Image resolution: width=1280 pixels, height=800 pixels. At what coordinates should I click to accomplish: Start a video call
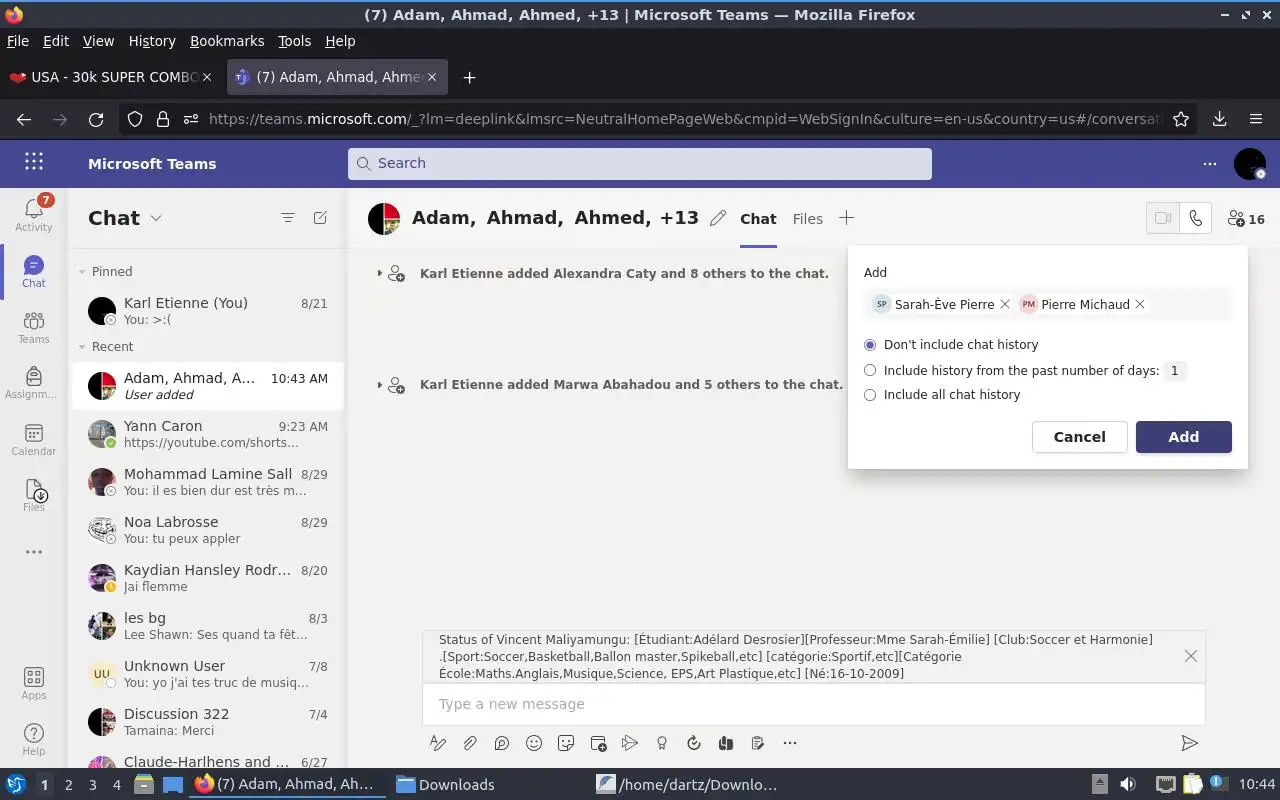click(1163, 218)
